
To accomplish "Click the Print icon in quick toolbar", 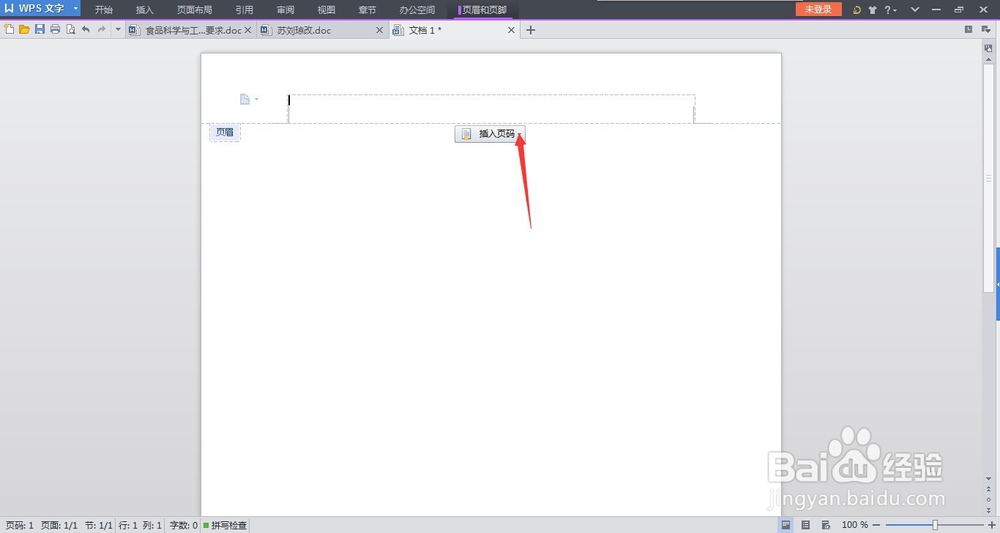I will click(x=55, y=29).
